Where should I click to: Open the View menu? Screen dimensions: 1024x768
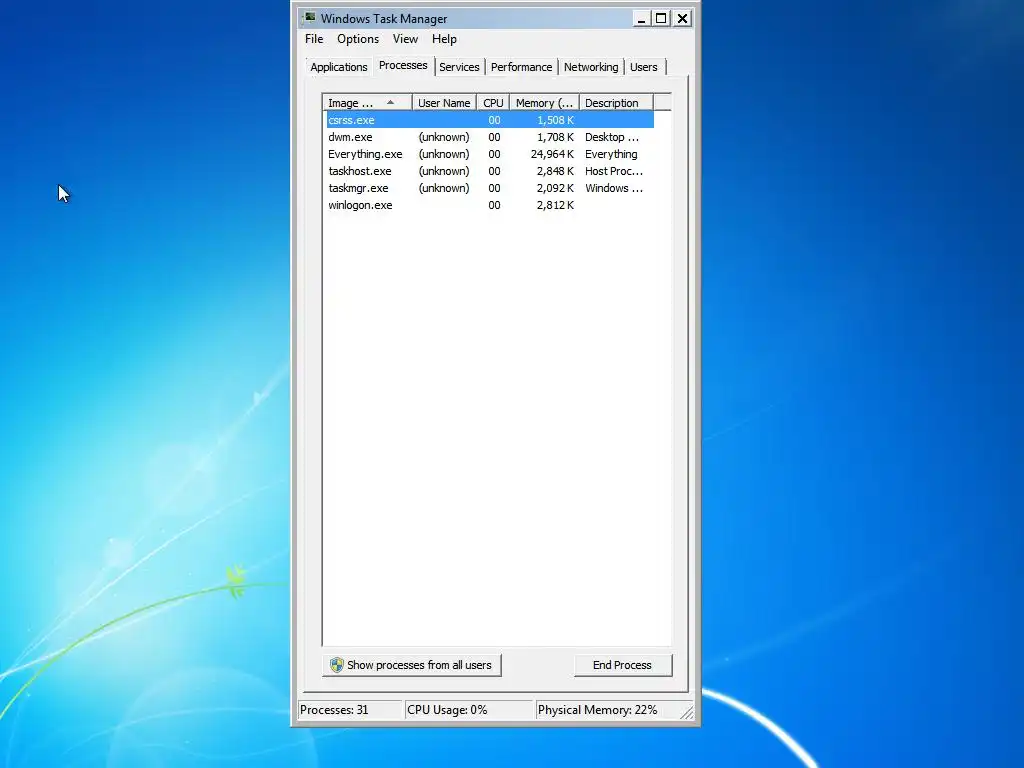(x=405, y=39)
